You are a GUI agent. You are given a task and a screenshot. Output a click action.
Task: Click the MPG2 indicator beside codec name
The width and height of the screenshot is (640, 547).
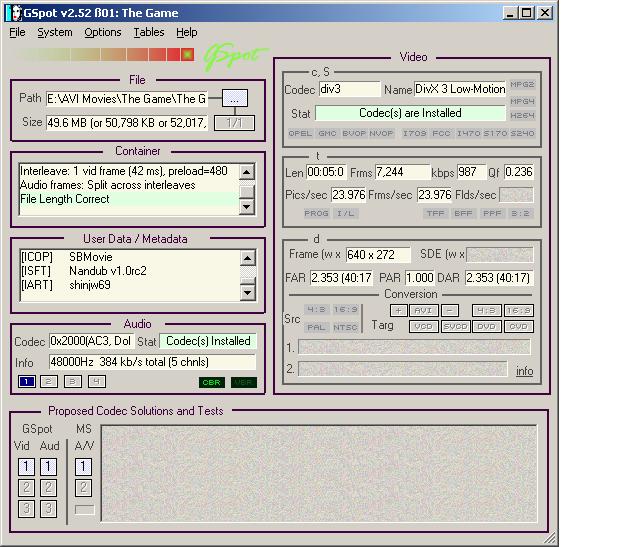tap(522, 84)
